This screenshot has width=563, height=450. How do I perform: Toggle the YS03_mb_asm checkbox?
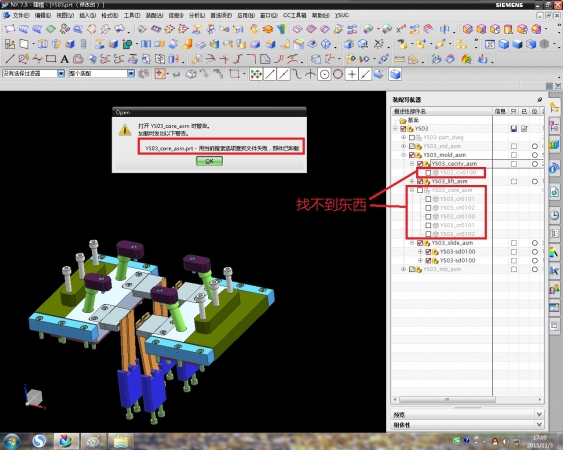pos(412,269)
